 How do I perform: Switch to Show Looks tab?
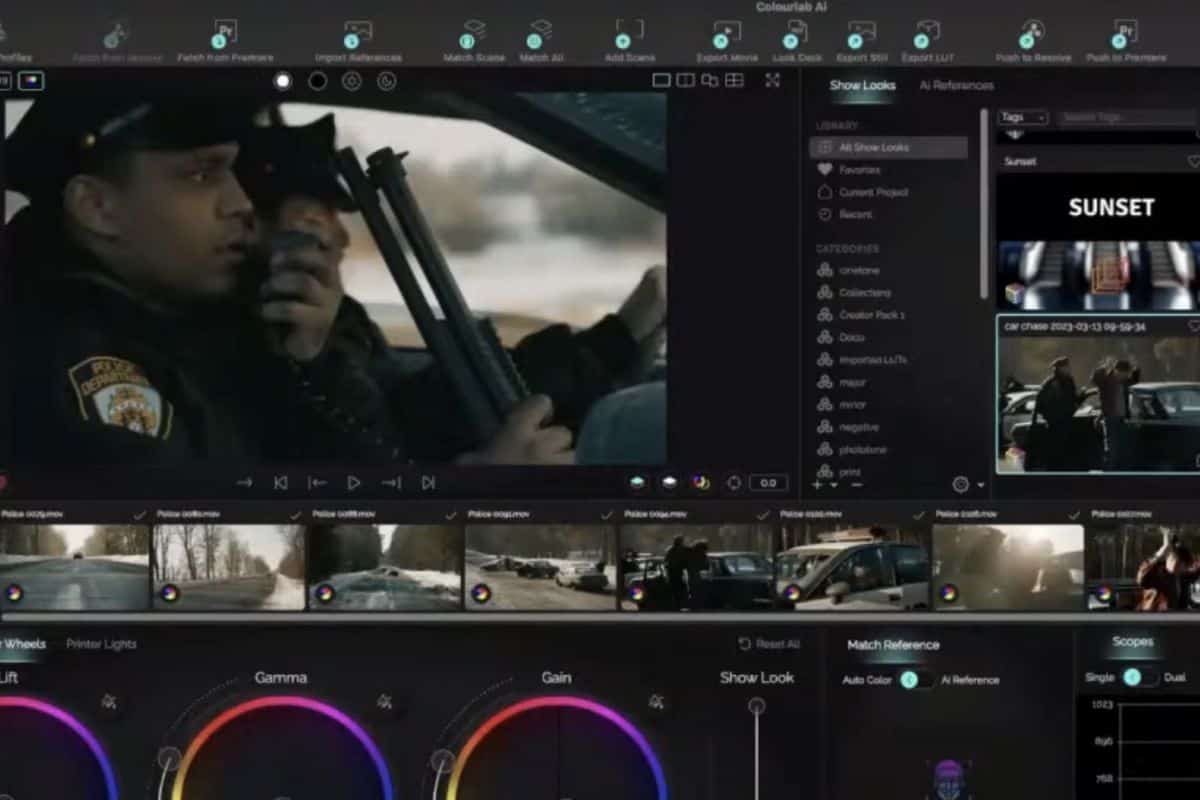[862, 85]
